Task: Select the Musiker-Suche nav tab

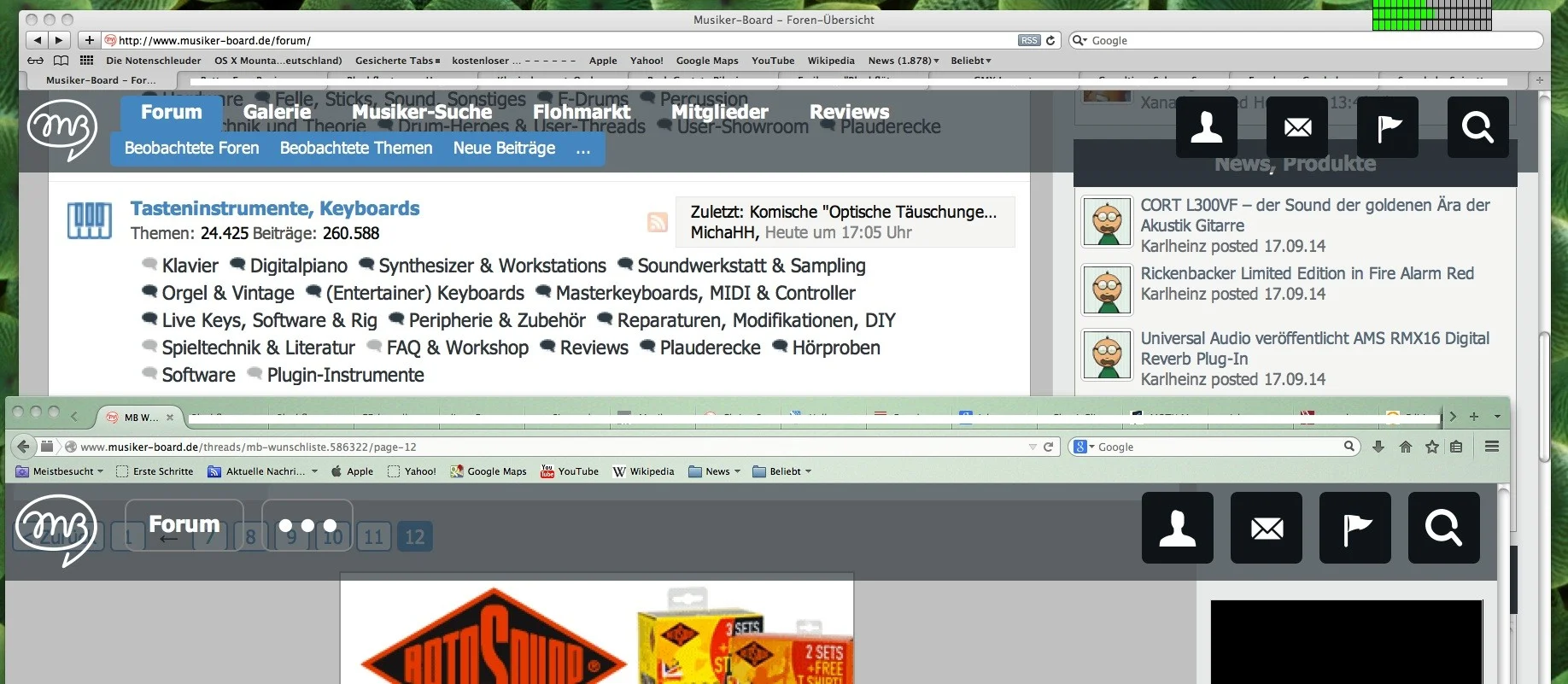Action: pyautogui.click(x=422, y=112)
